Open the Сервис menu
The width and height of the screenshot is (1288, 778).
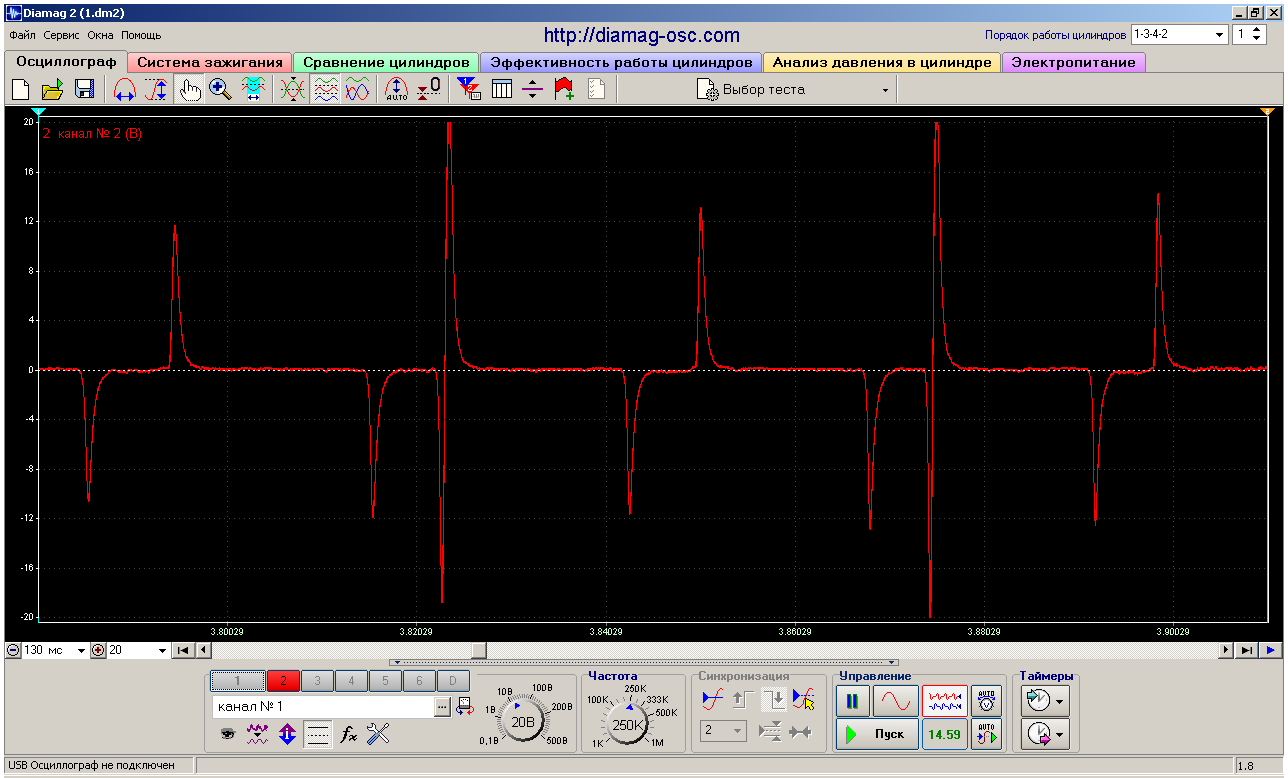coord(62,35)
